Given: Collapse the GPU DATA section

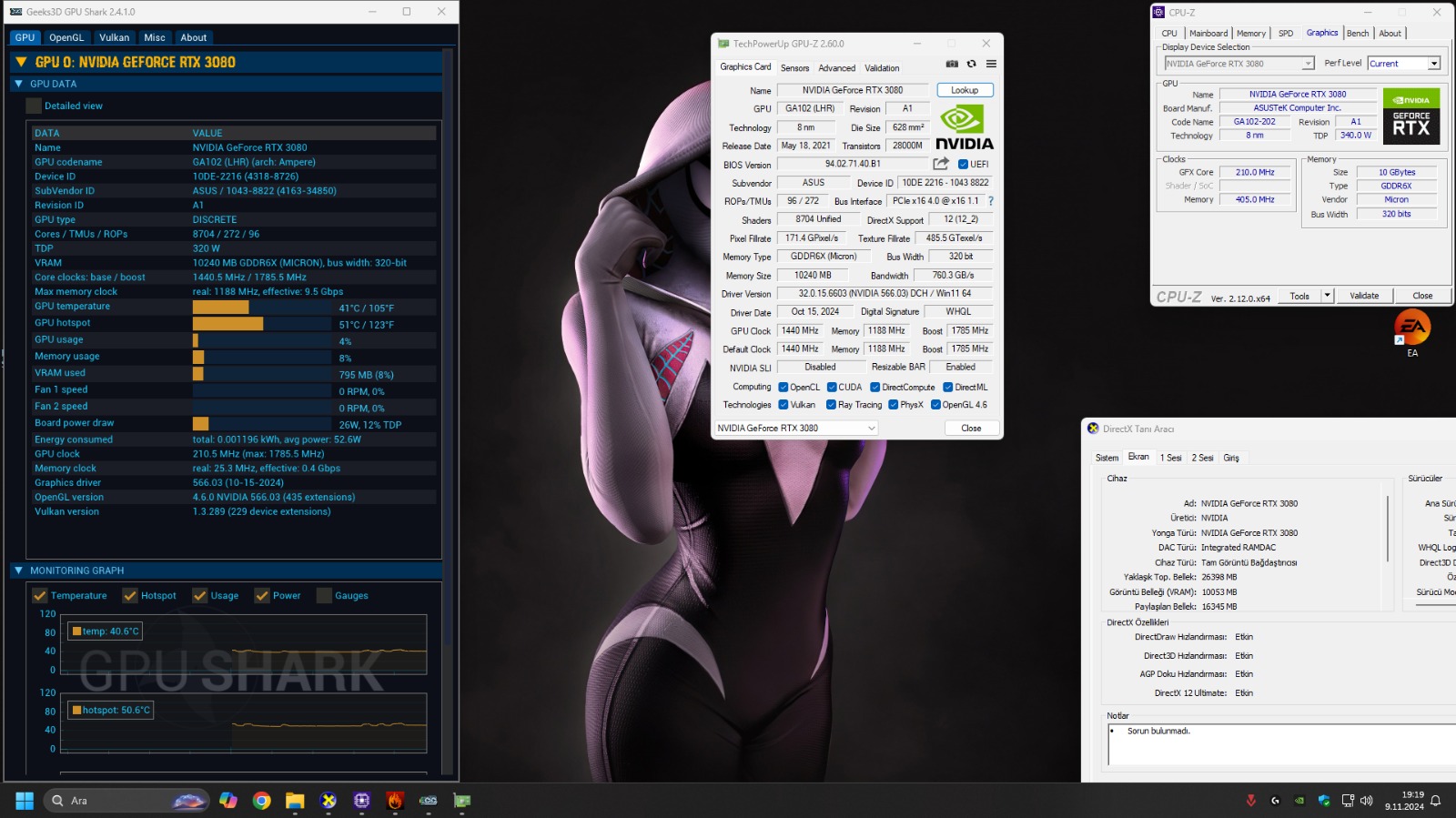Looking at the screenshot, I should [18, 84].
